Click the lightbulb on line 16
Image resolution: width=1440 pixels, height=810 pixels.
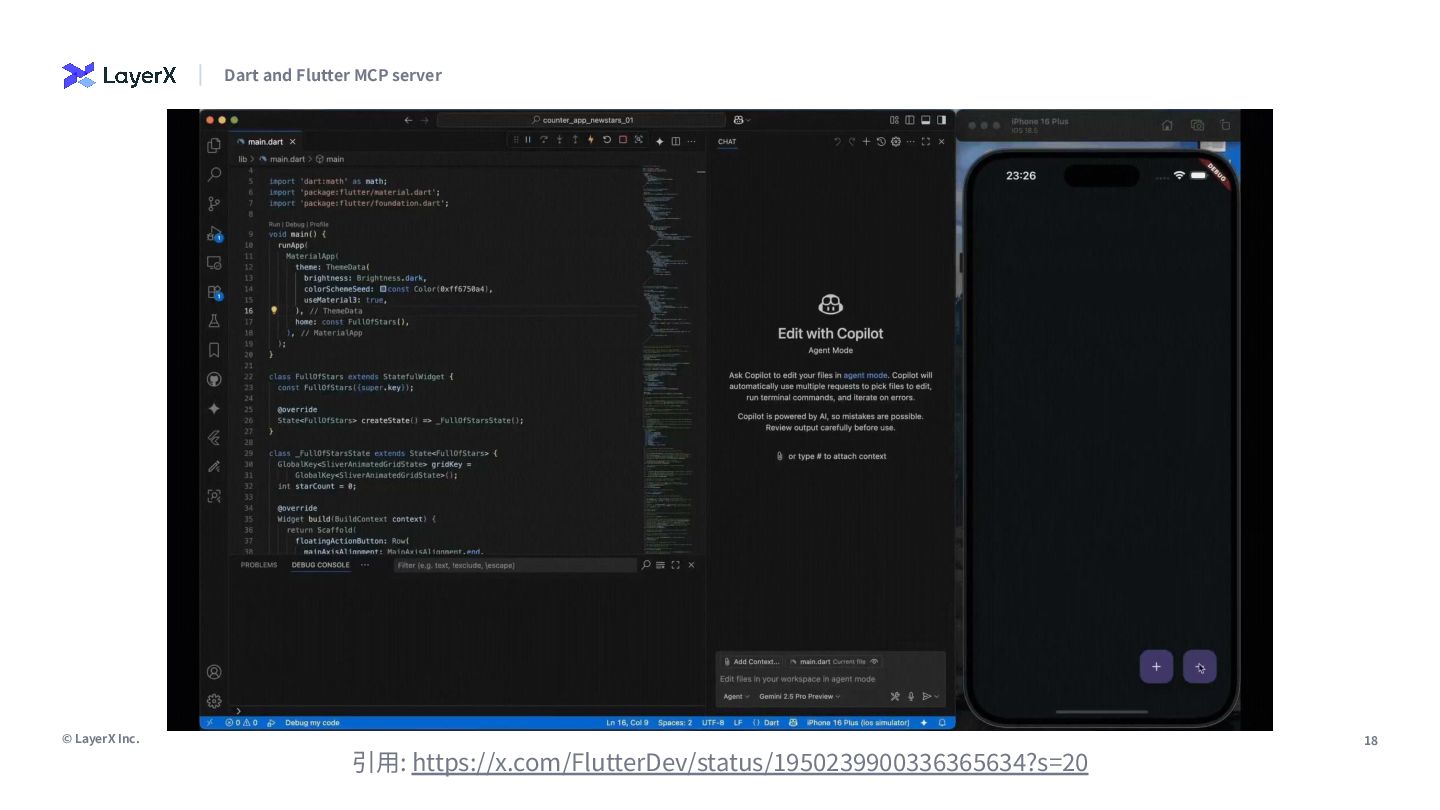(x=274, y=311)
